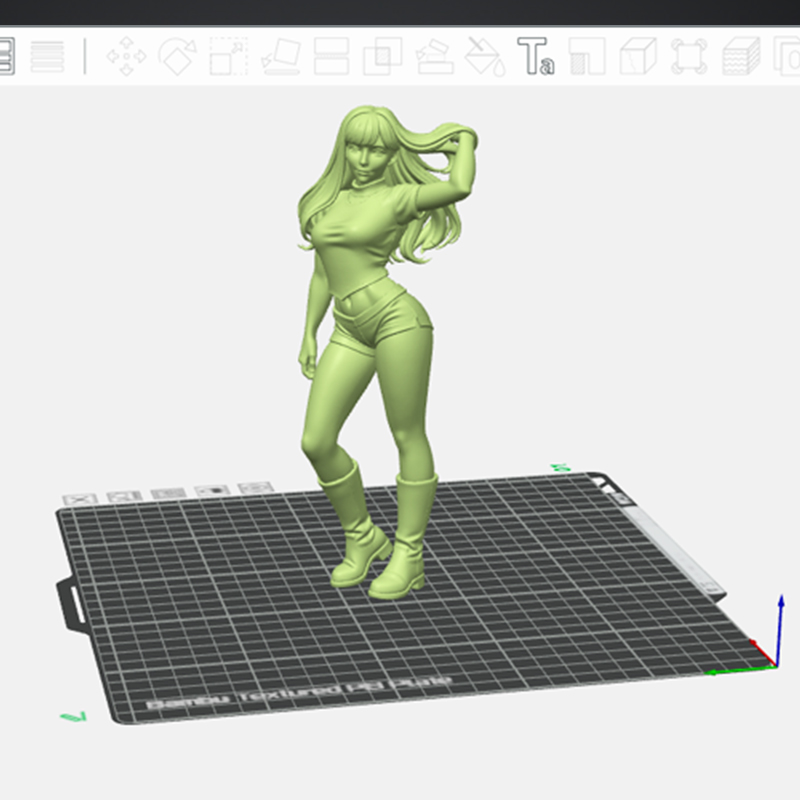Click the wavy layered cube icon
This screenshot has width=800, height=800.
tap(741, 56)
